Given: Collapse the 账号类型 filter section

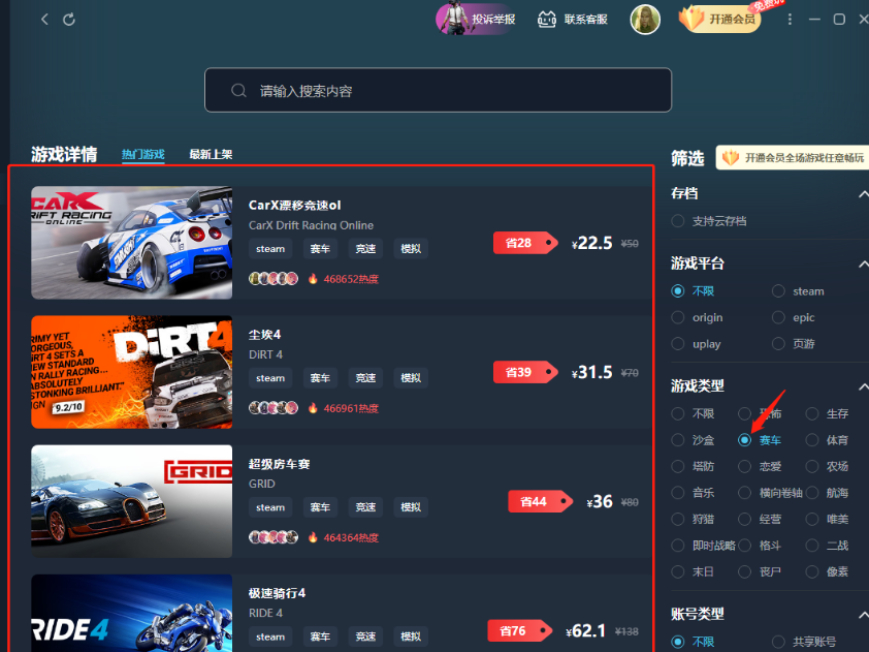Looking at the screenshot, I should [863, 615].
